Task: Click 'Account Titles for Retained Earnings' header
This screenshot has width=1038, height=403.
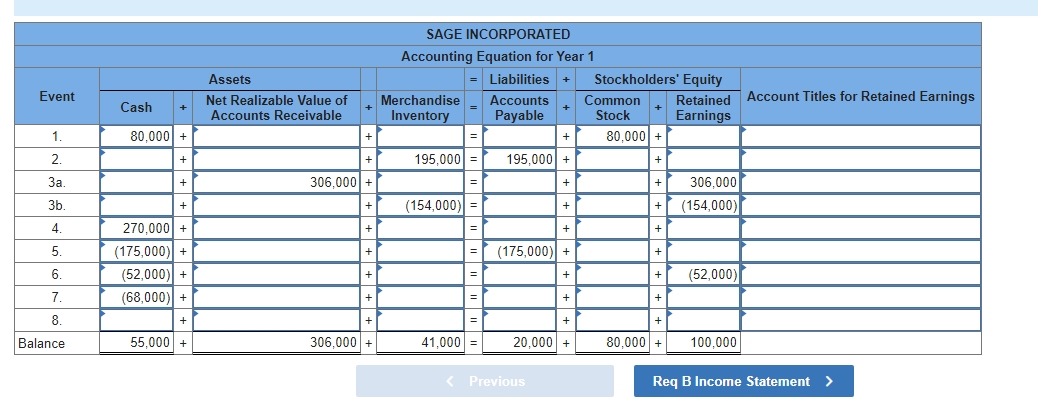Action: pyautogui.click(x=861, y=96)
